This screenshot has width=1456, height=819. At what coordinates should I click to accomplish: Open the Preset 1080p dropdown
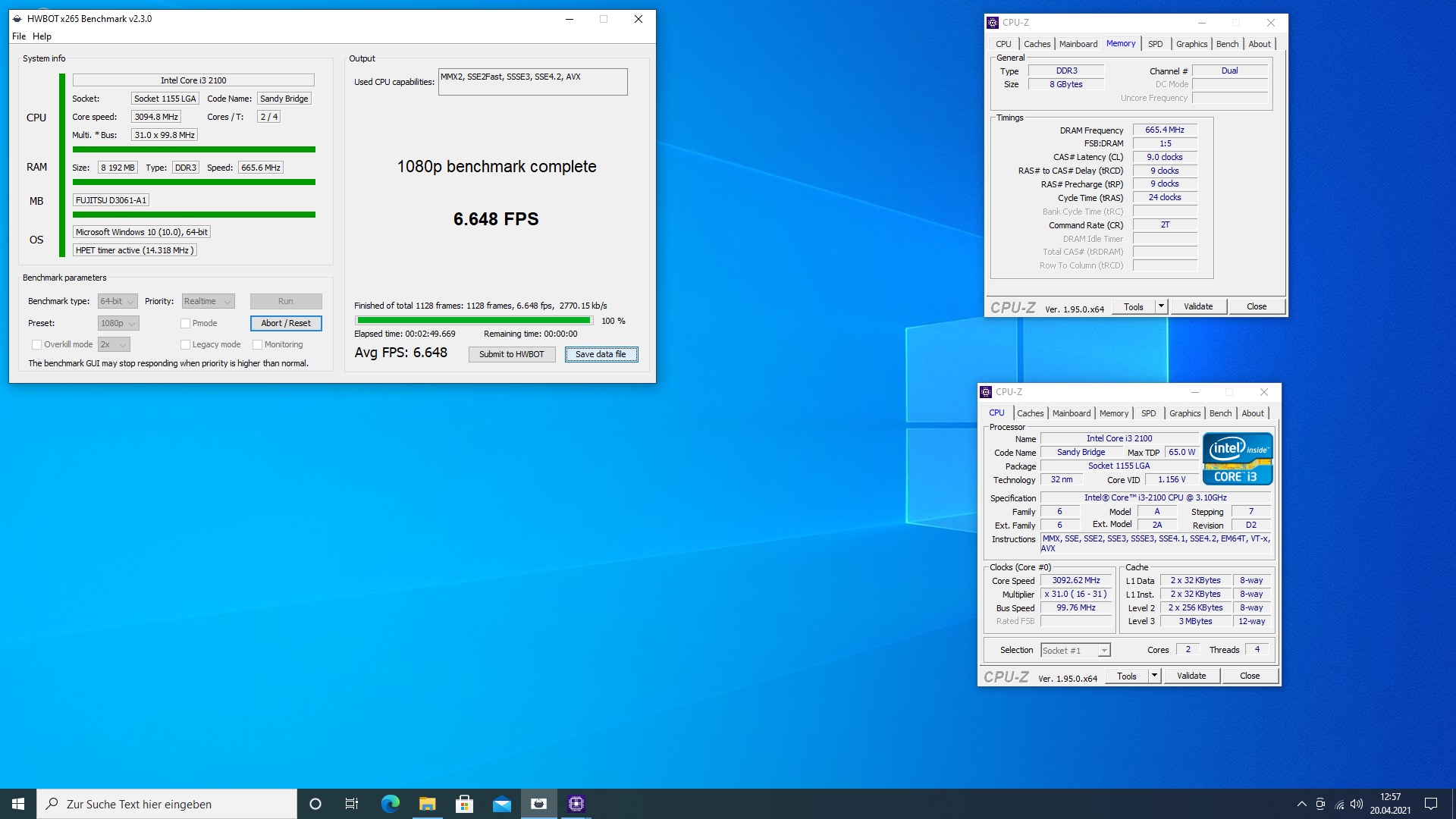[118, 323]
